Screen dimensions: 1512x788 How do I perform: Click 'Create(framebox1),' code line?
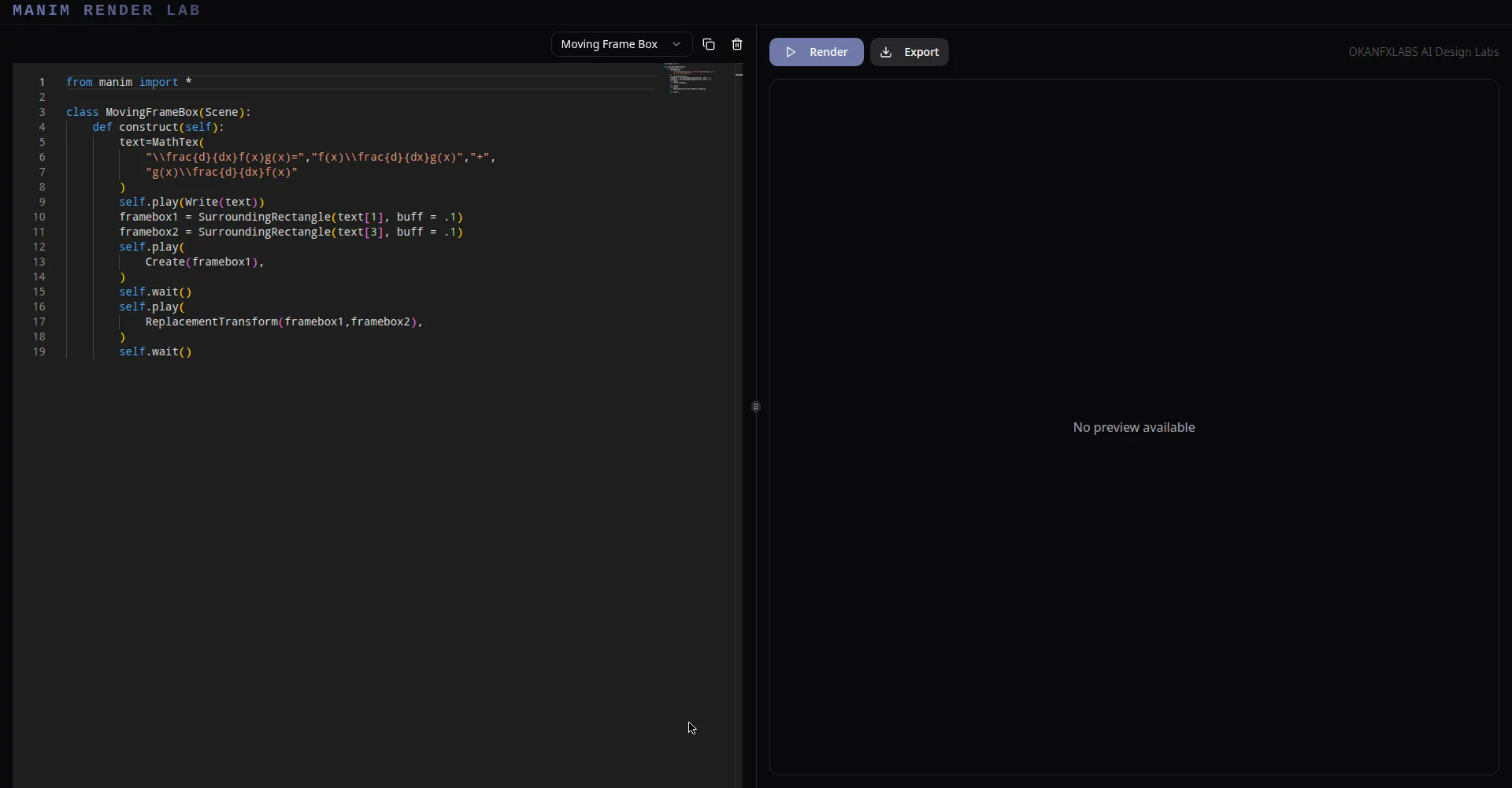tap(205, 262)
